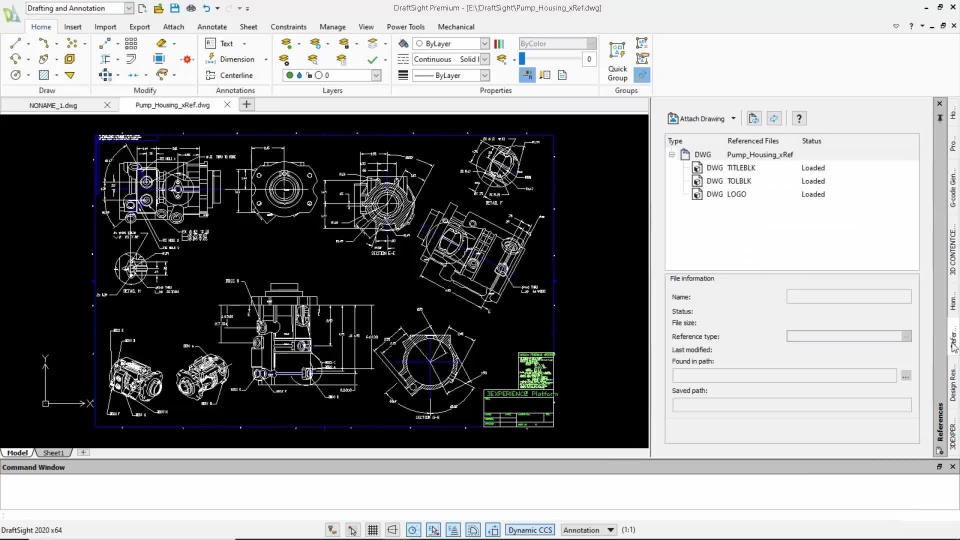Click the Dimension annotation button
Image resolution: width=960 pixels, height=540 pixels.
click(231, 59)
